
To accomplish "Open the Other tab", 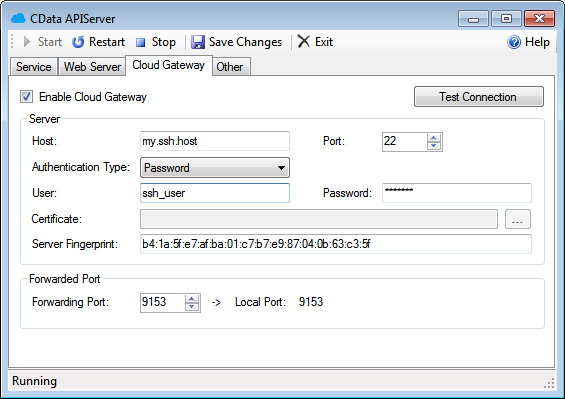I will pyautogui.click(x=230, y=67).
